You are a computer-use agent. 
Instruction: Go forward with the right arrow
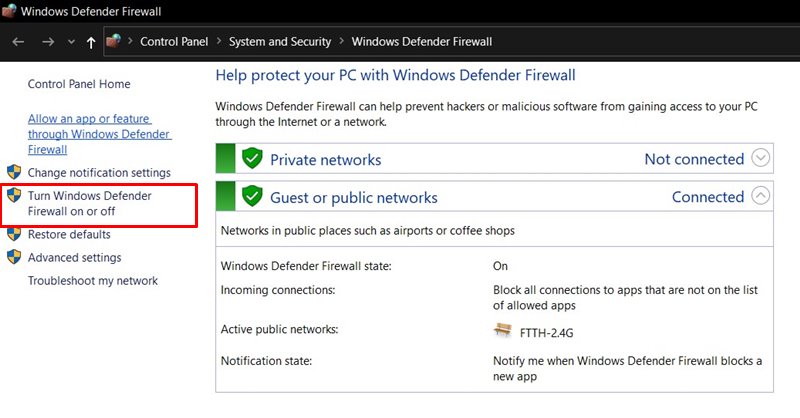pyautogui.click(x=48, y=42)
